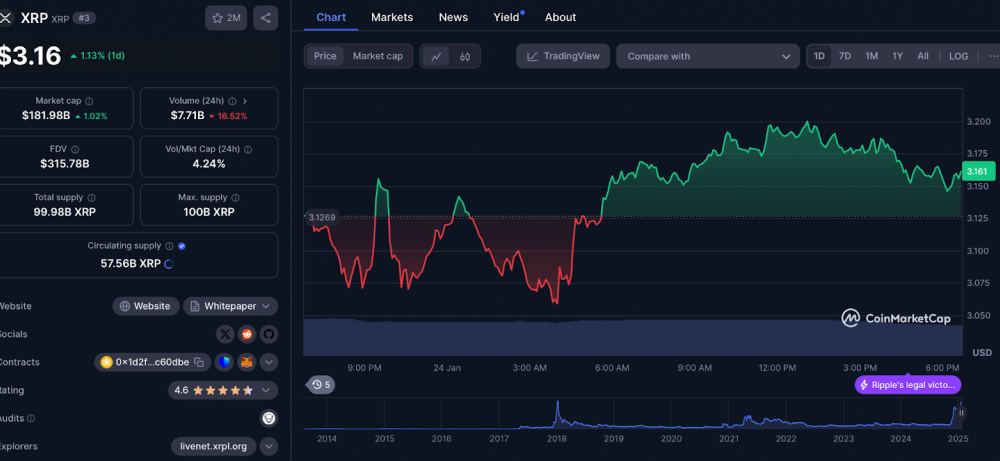Click 2021 on mini history timeline
This screenshot has height=461, width=1000.
click(728, 438)
